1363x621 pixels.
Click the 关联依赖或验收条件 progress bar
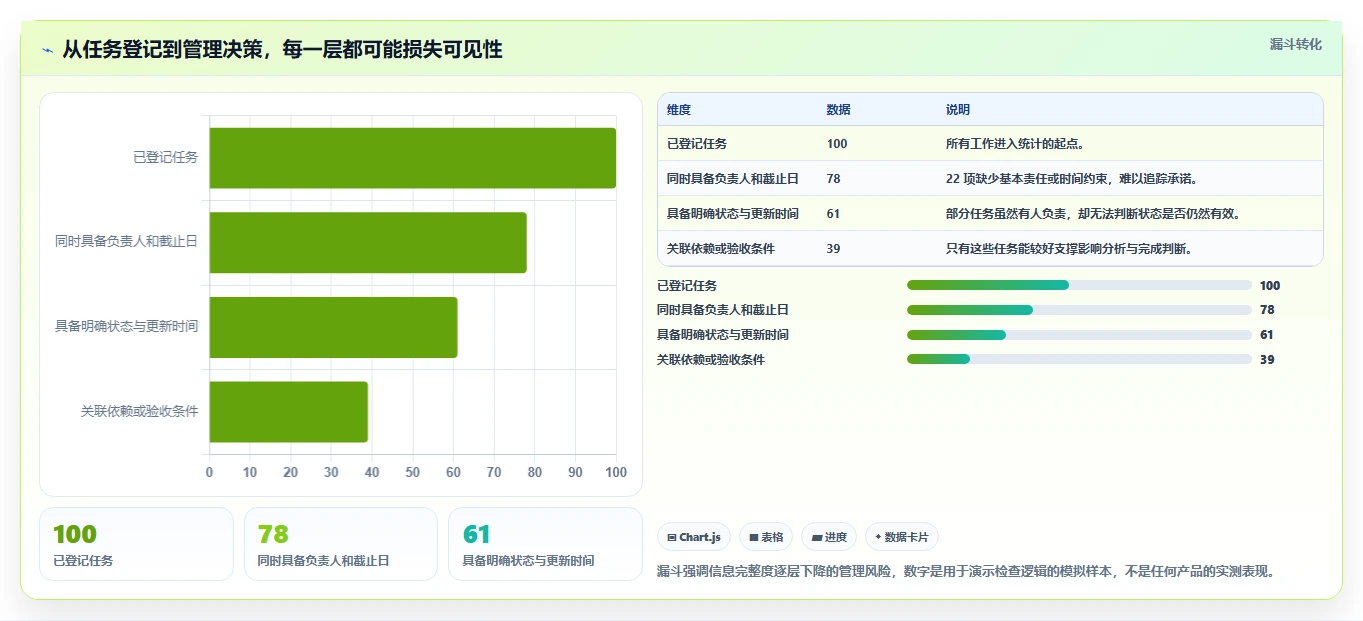[x=1079, y=359]
